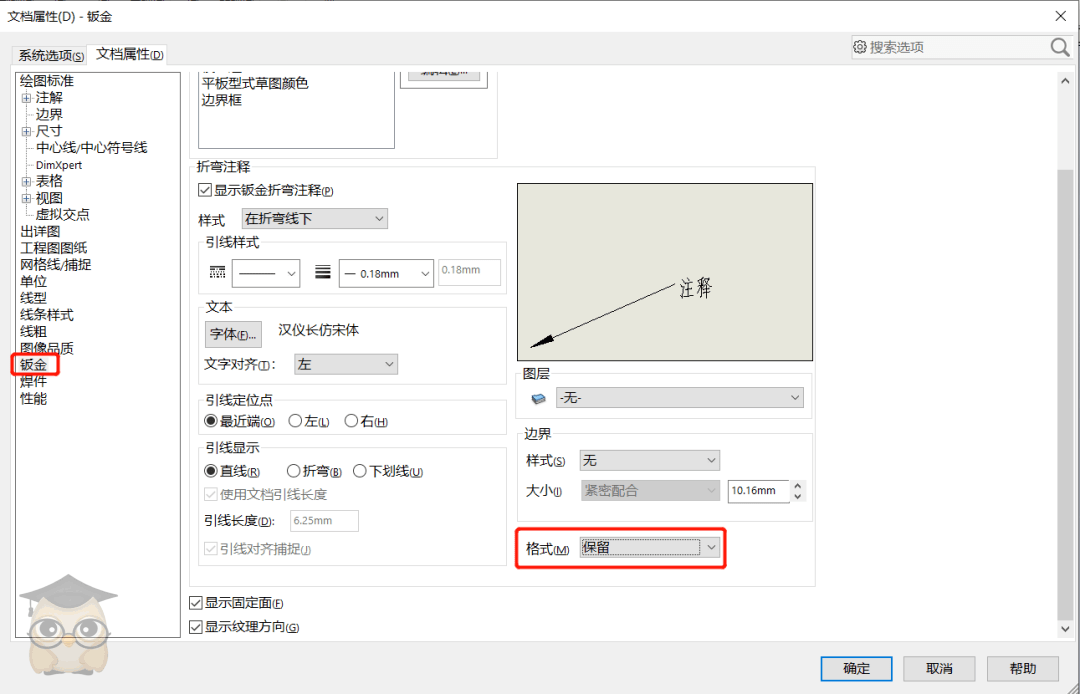The image size is (1080, 694).
Task: Increase border size with stepper up arrow
Action: (x=797, y=486)
